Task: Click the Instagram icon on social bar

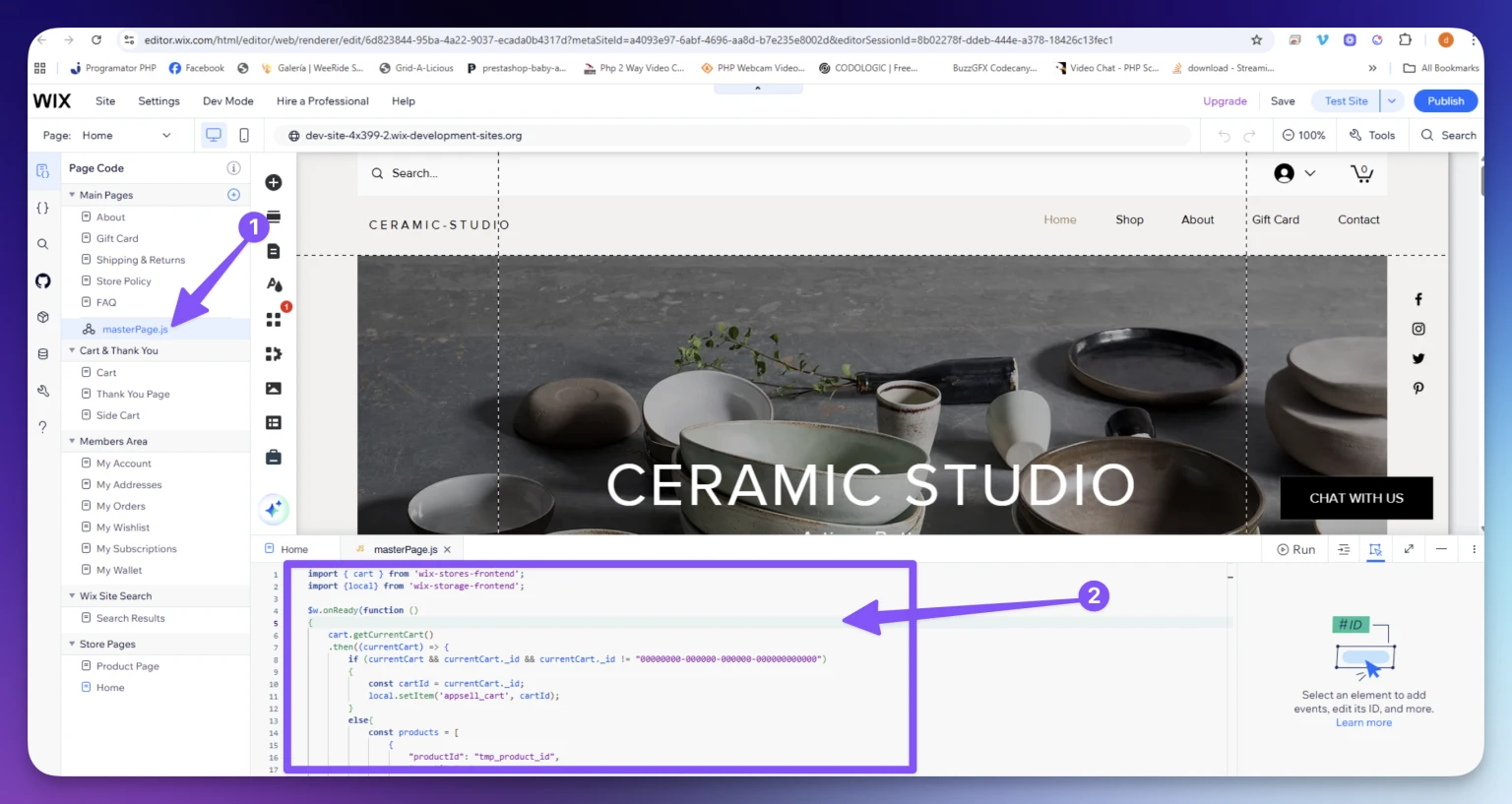Action: point(1417,330)
